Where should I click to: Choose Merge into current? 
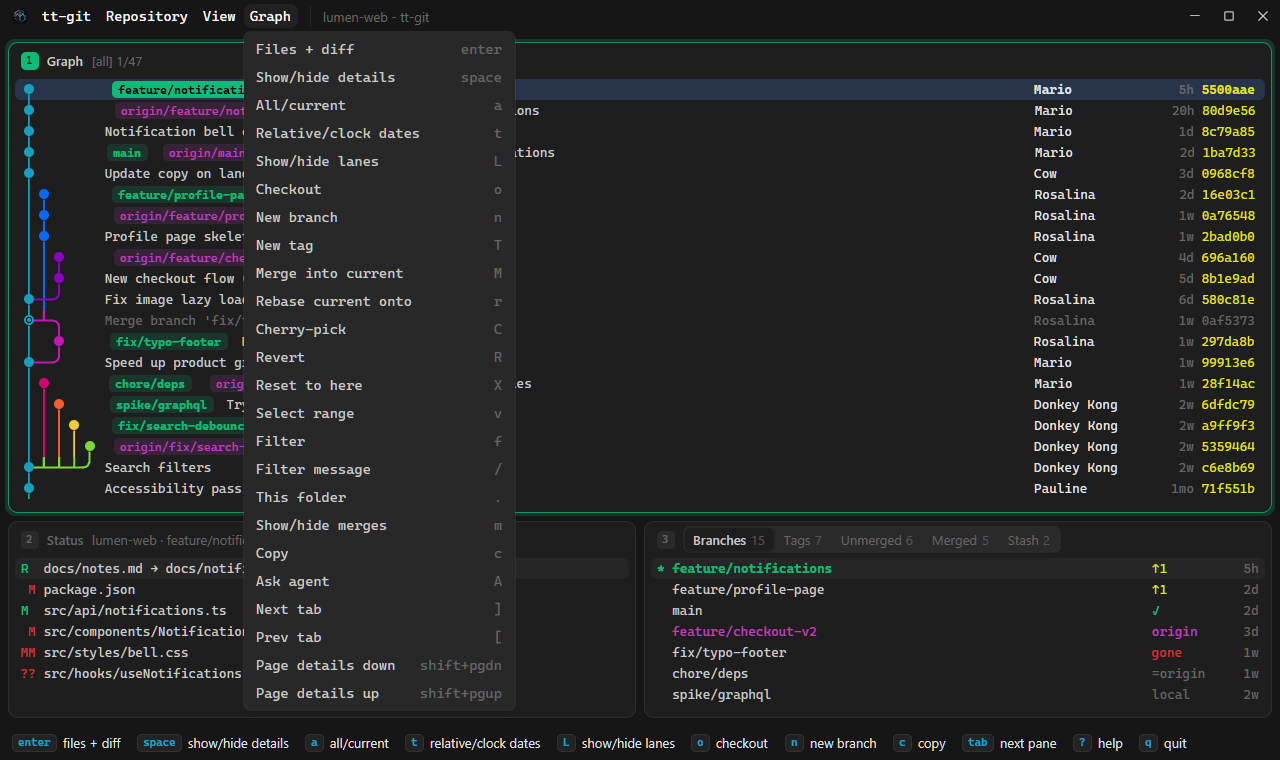coord(379,273)
